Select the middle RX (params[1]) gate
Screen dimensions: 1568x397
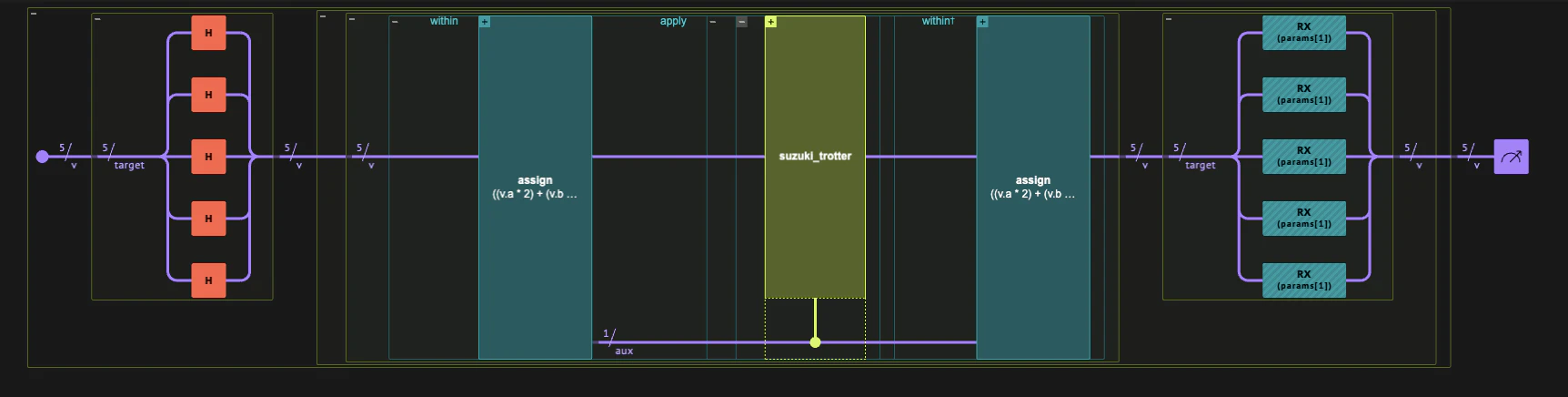pyautogui.click(x=1303, y=157)
